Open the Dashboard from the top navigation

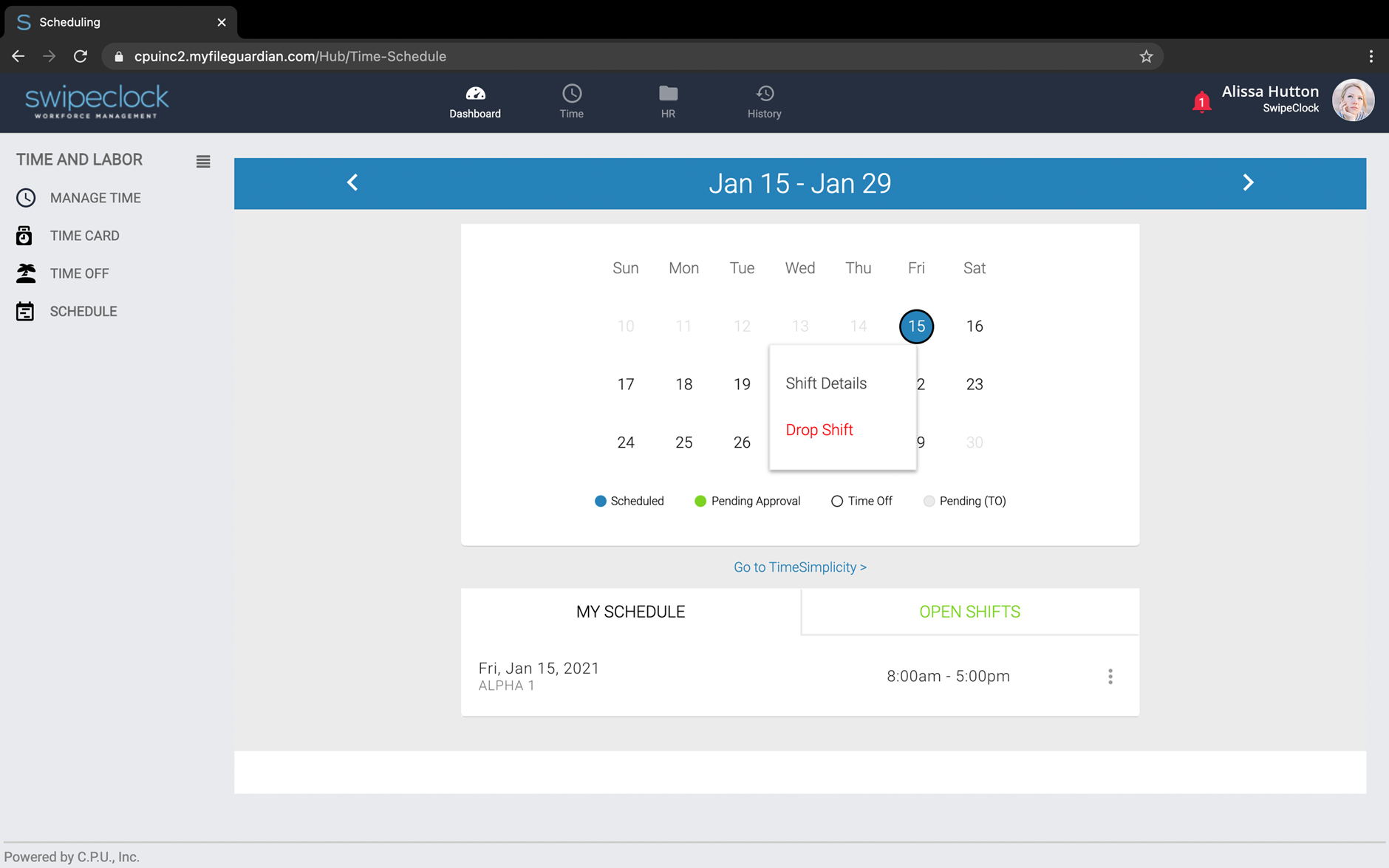pos(475,102)
